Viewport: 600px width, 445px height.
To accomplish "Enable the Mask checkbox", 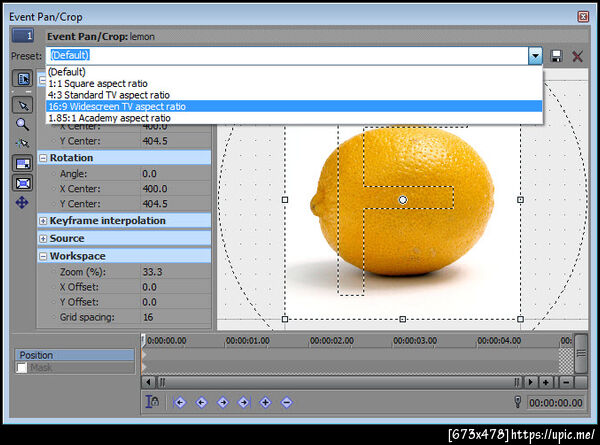I will tap(22, 368).
